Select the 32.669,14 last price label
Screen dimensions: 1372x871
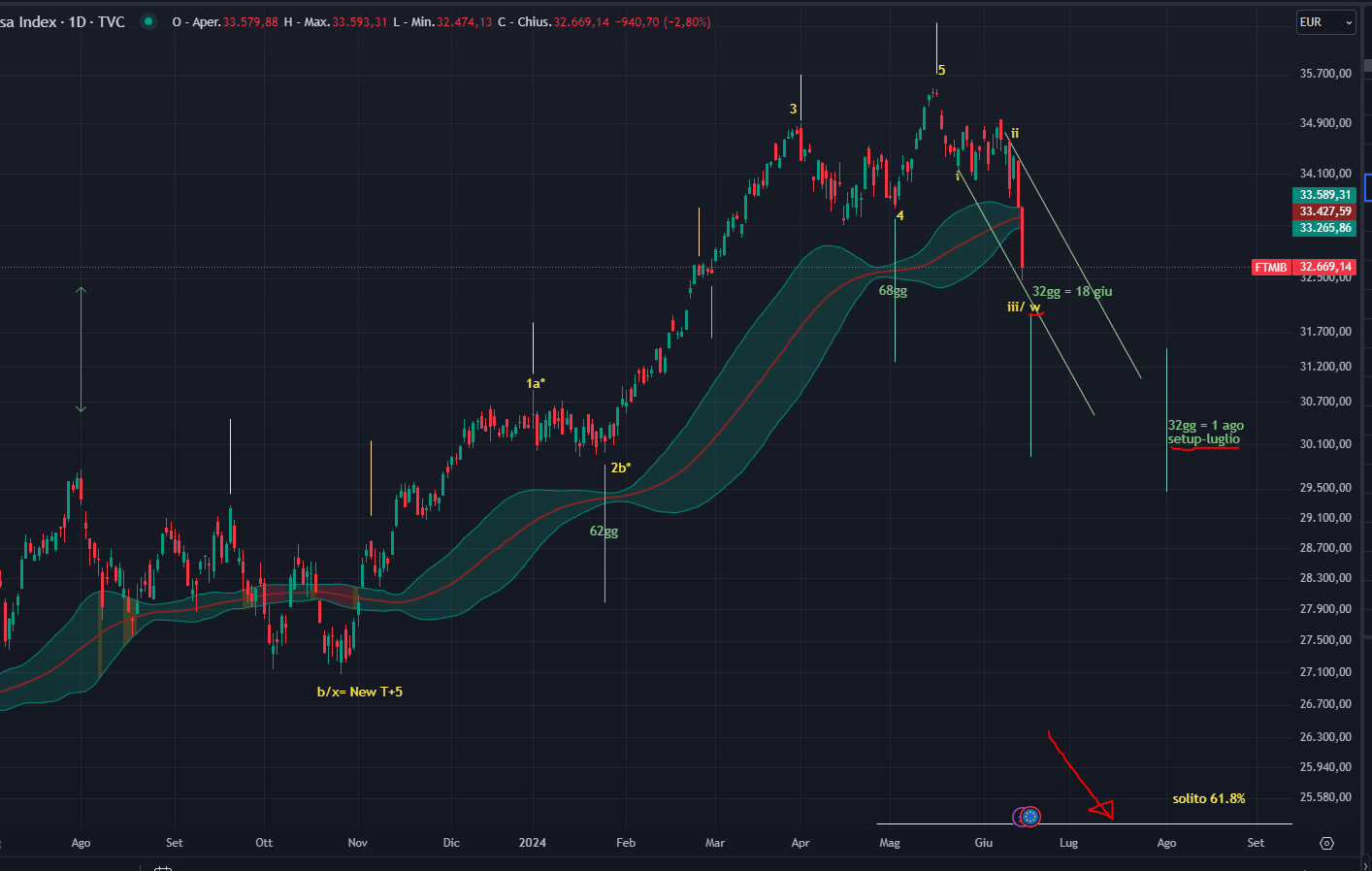(1325, 267)
